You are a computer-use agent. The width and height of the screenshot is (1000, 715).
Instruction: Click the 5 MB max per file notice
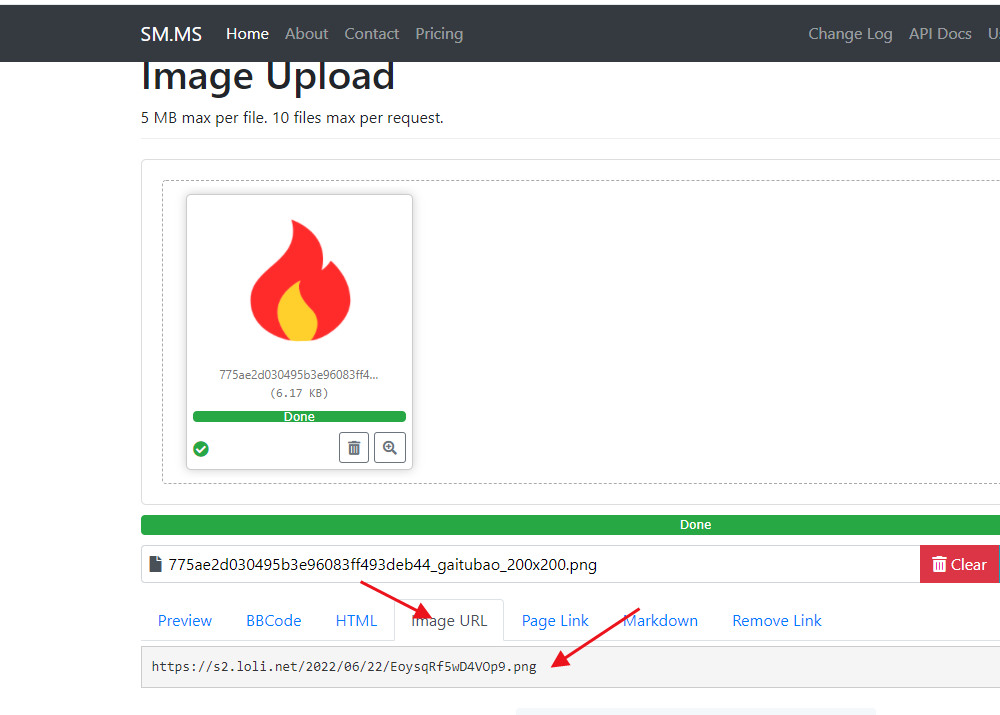(x=292, y=118)
